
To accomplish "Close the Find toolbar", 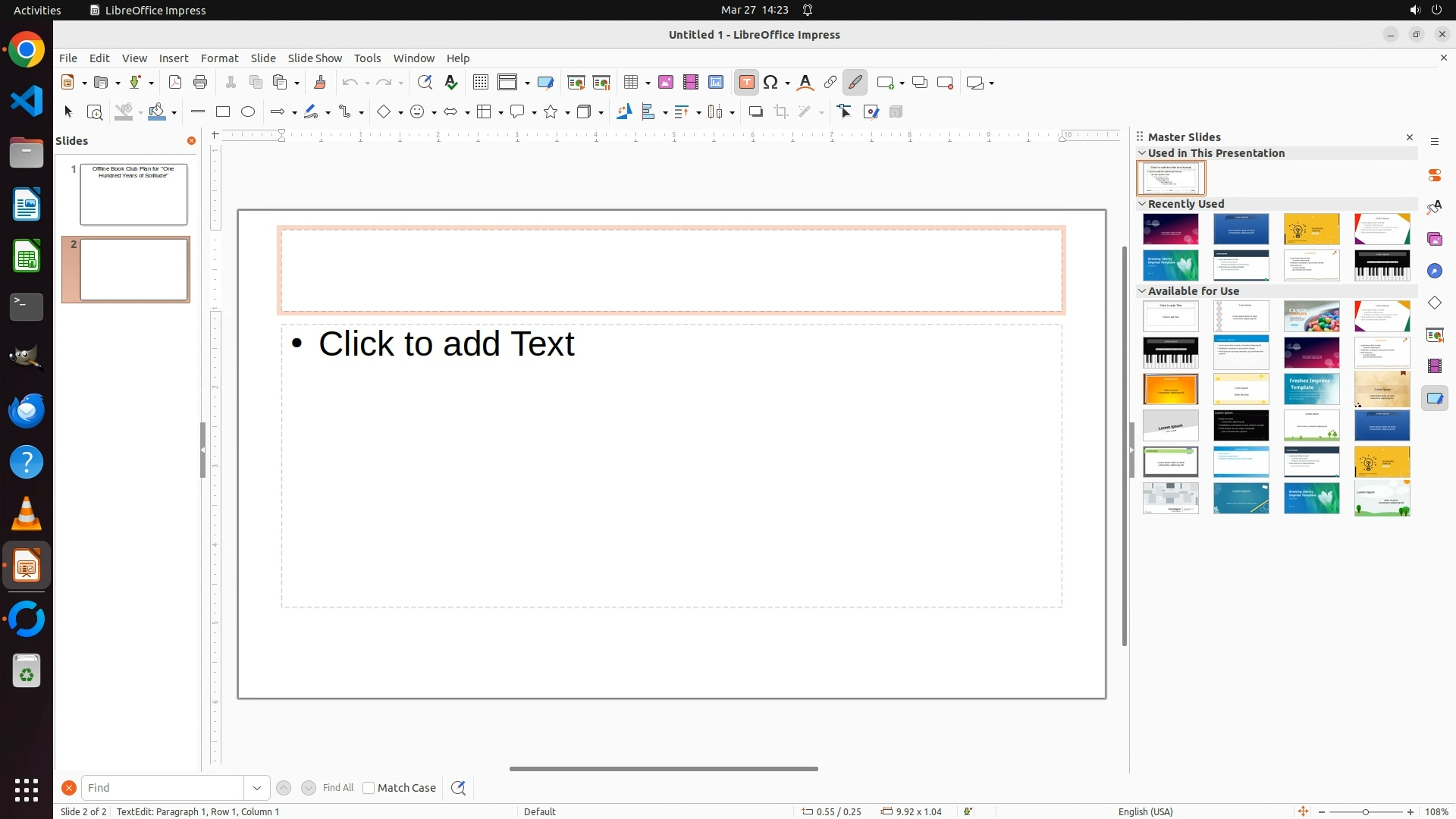I will coord(69,788).
